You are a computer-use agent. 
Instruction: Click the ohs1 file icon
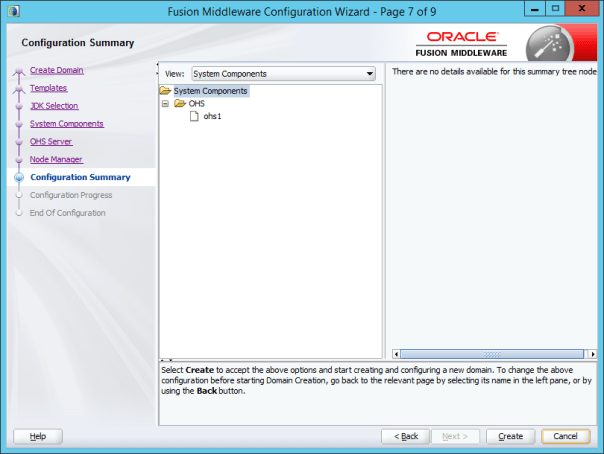(195, 117)
